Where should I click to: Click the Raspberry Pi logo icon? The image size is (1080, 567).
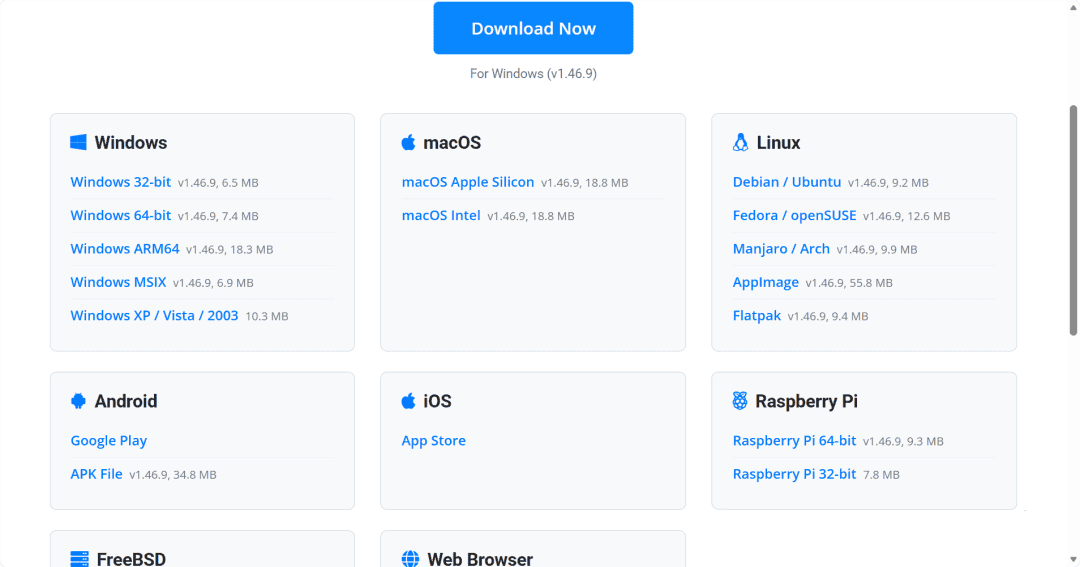pyautogui.click(x=740, y=400)
